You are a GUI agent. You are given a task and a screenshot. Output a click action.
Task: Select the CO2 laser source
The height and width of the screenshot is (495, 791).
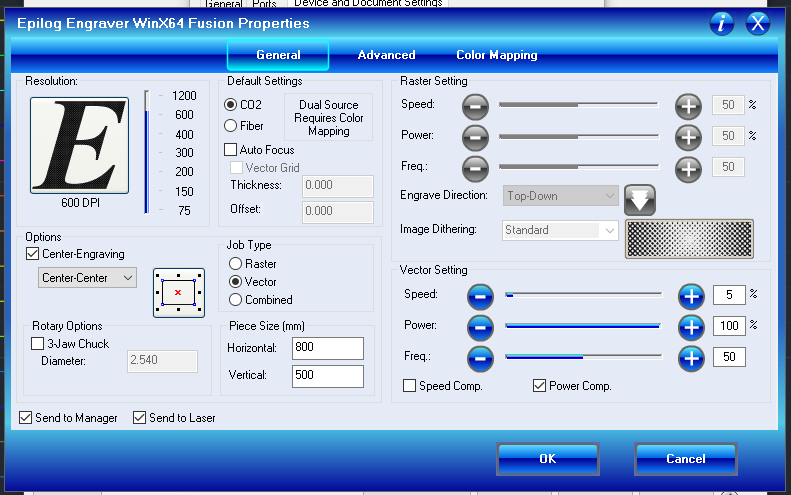tap(231, 104)
